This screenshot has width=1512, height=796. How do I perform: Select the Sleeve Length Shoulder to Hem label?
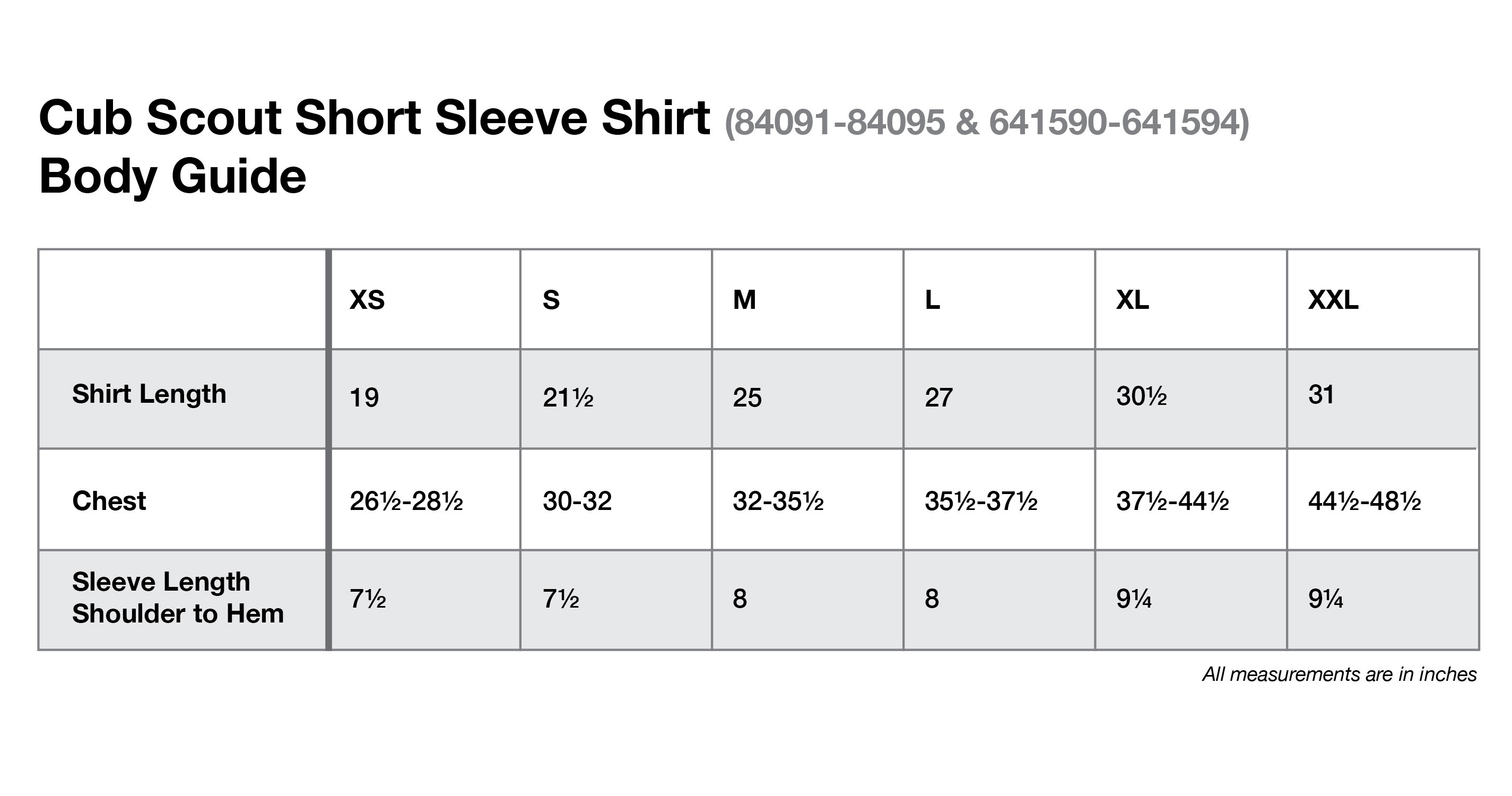pyautogui.click(x=178, y=598)
